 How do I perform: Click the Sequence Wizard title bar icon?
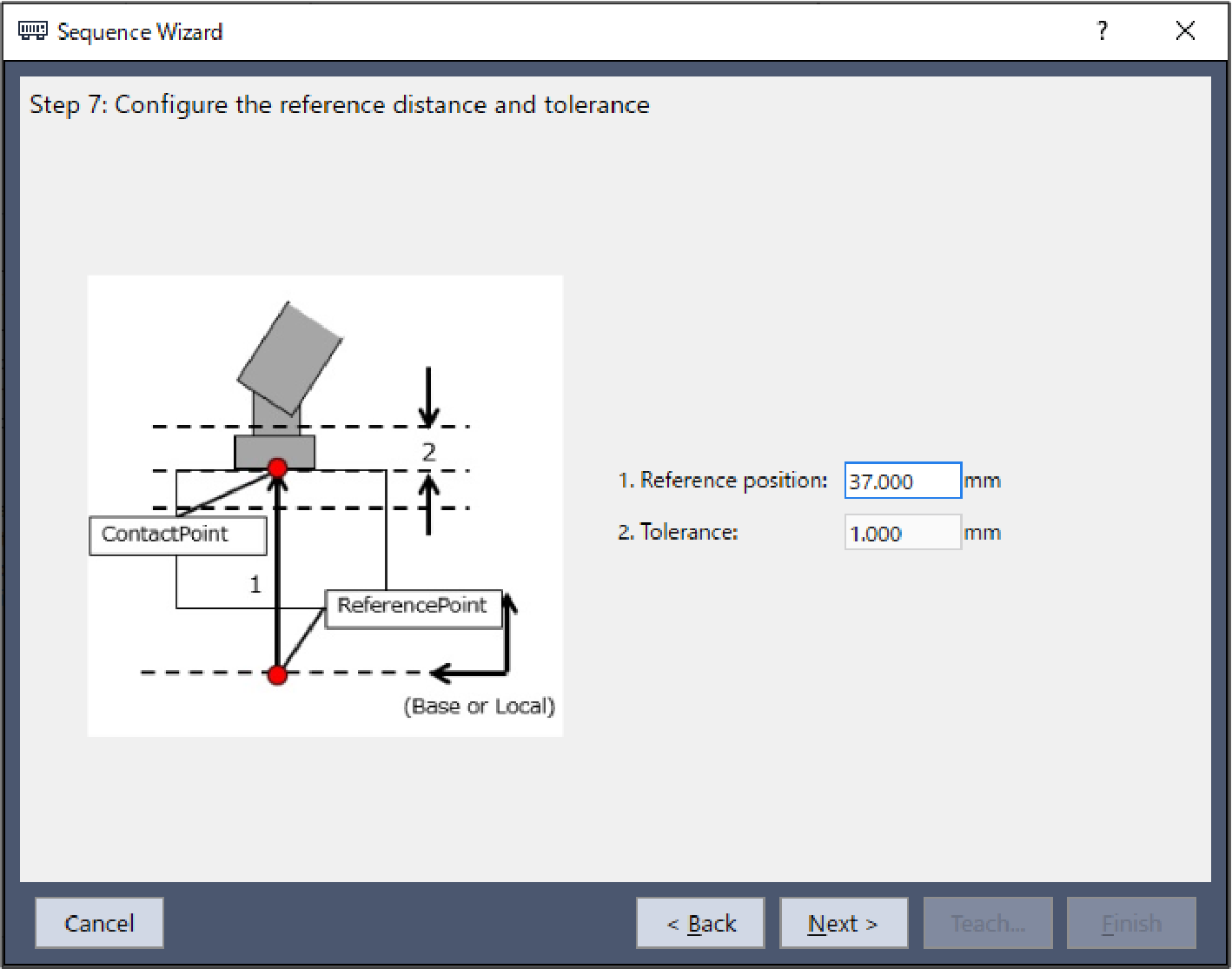tap(32, 31)
